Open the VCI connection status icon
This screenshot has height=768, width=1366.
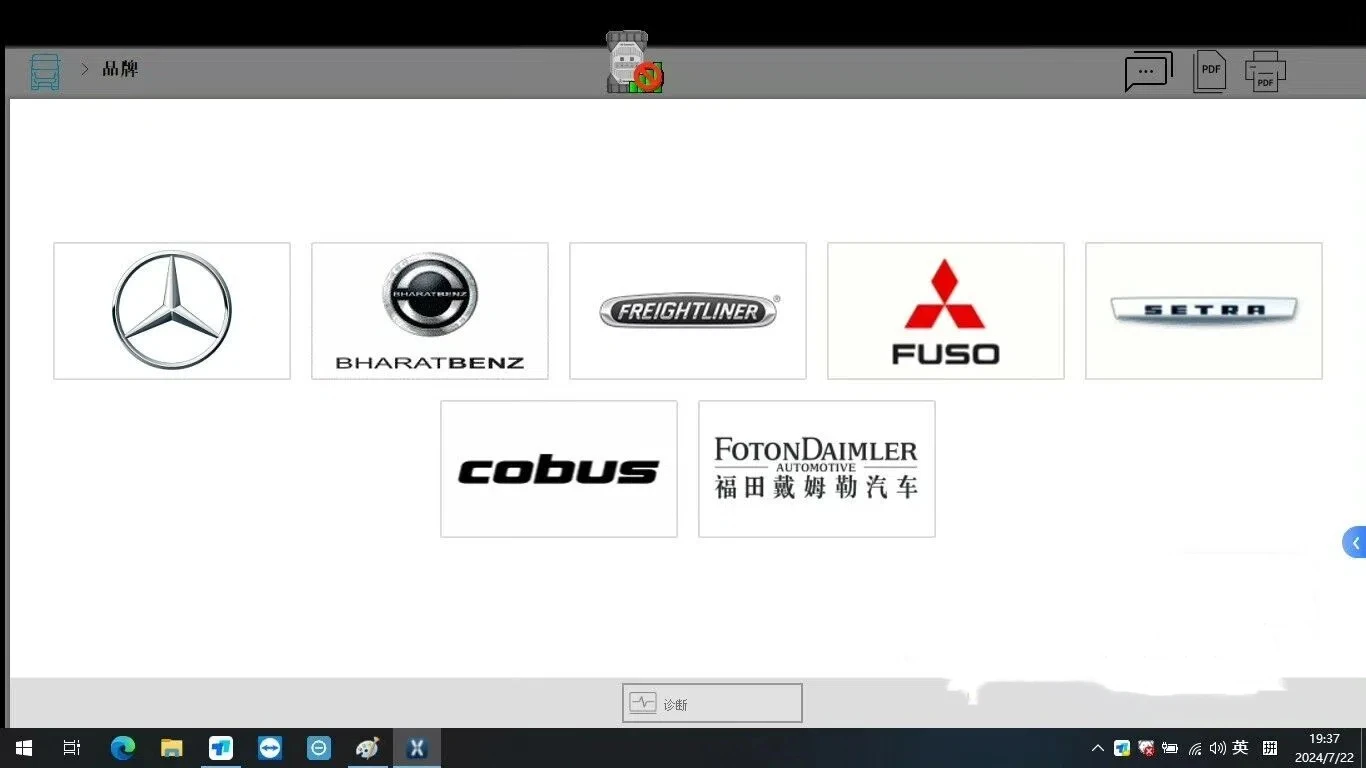point(634,63)
